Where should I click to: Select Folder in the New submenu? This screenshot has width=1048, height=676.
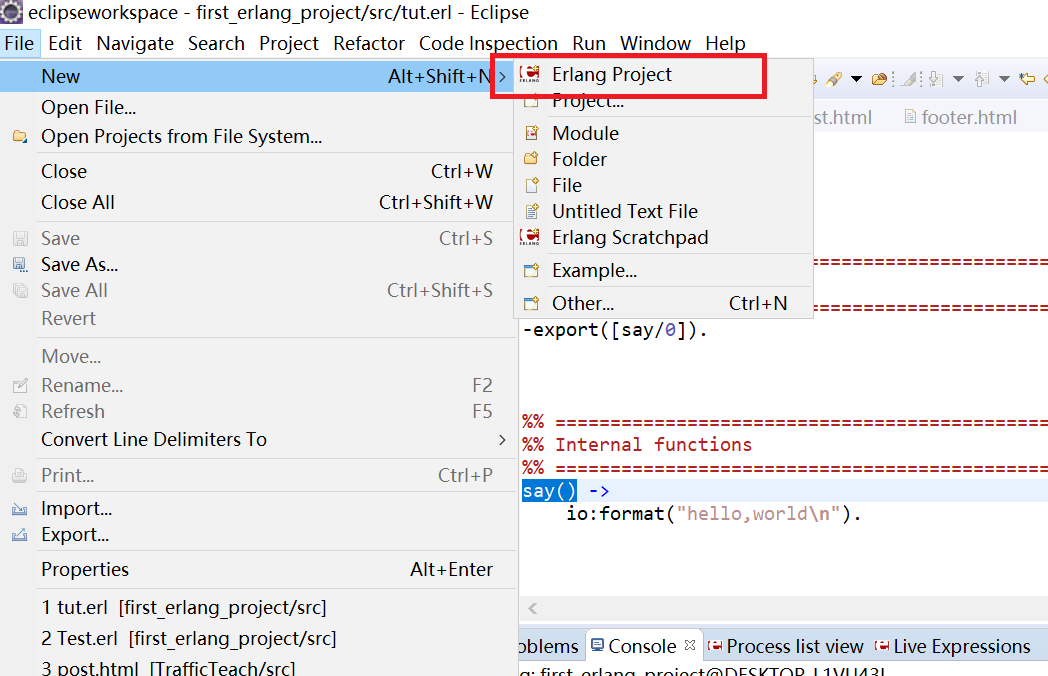(x=662, y=159)
